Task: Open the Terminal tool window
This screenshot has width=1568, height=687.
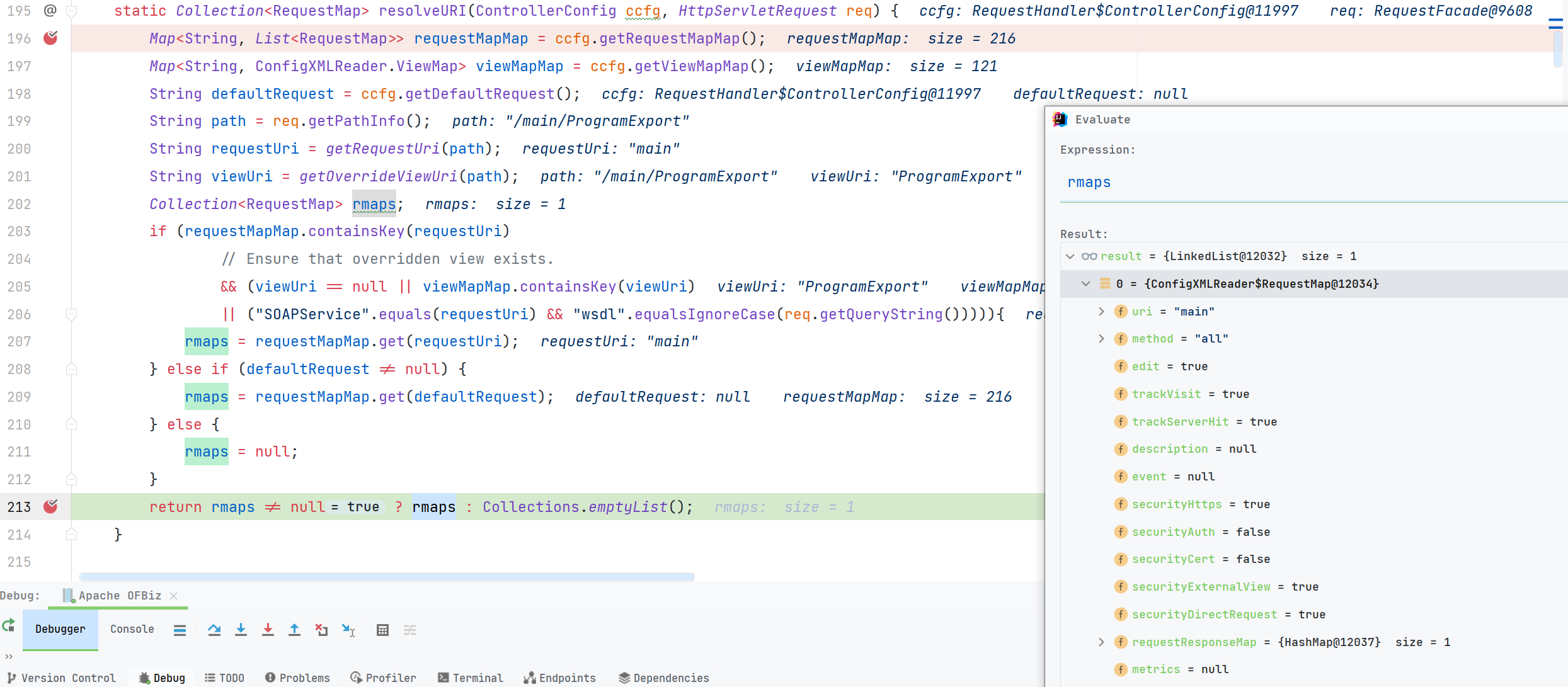Action: (x=471, y=678)
